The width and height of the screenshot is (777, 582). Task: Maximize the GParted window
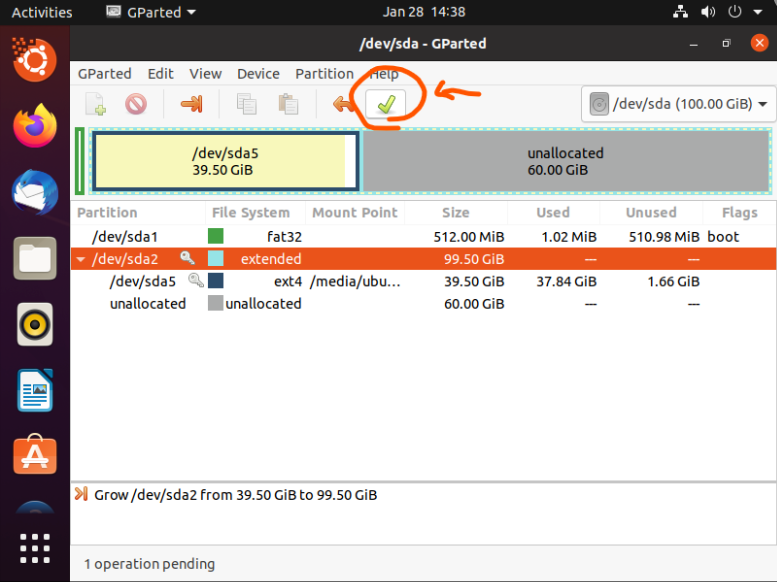(x=726, y=44)
